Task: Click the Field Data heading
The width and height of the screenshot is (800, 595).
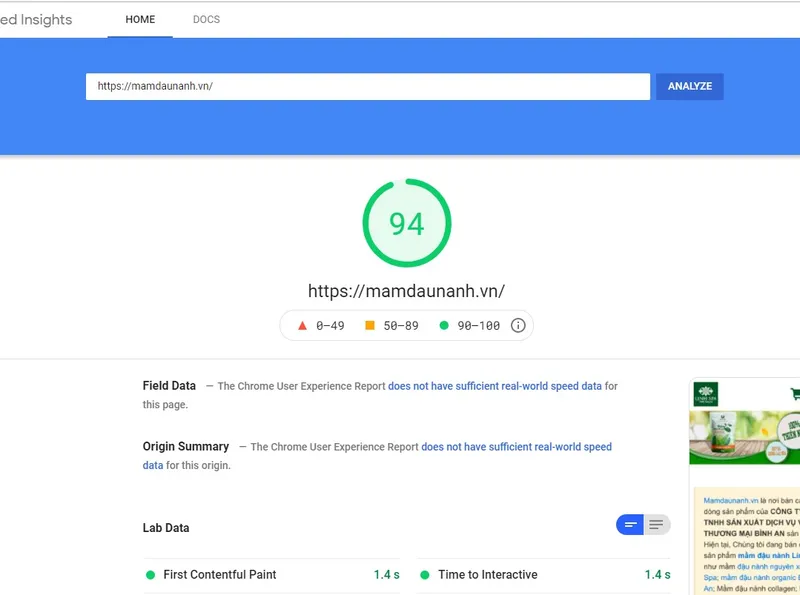Action: [169, 386]
